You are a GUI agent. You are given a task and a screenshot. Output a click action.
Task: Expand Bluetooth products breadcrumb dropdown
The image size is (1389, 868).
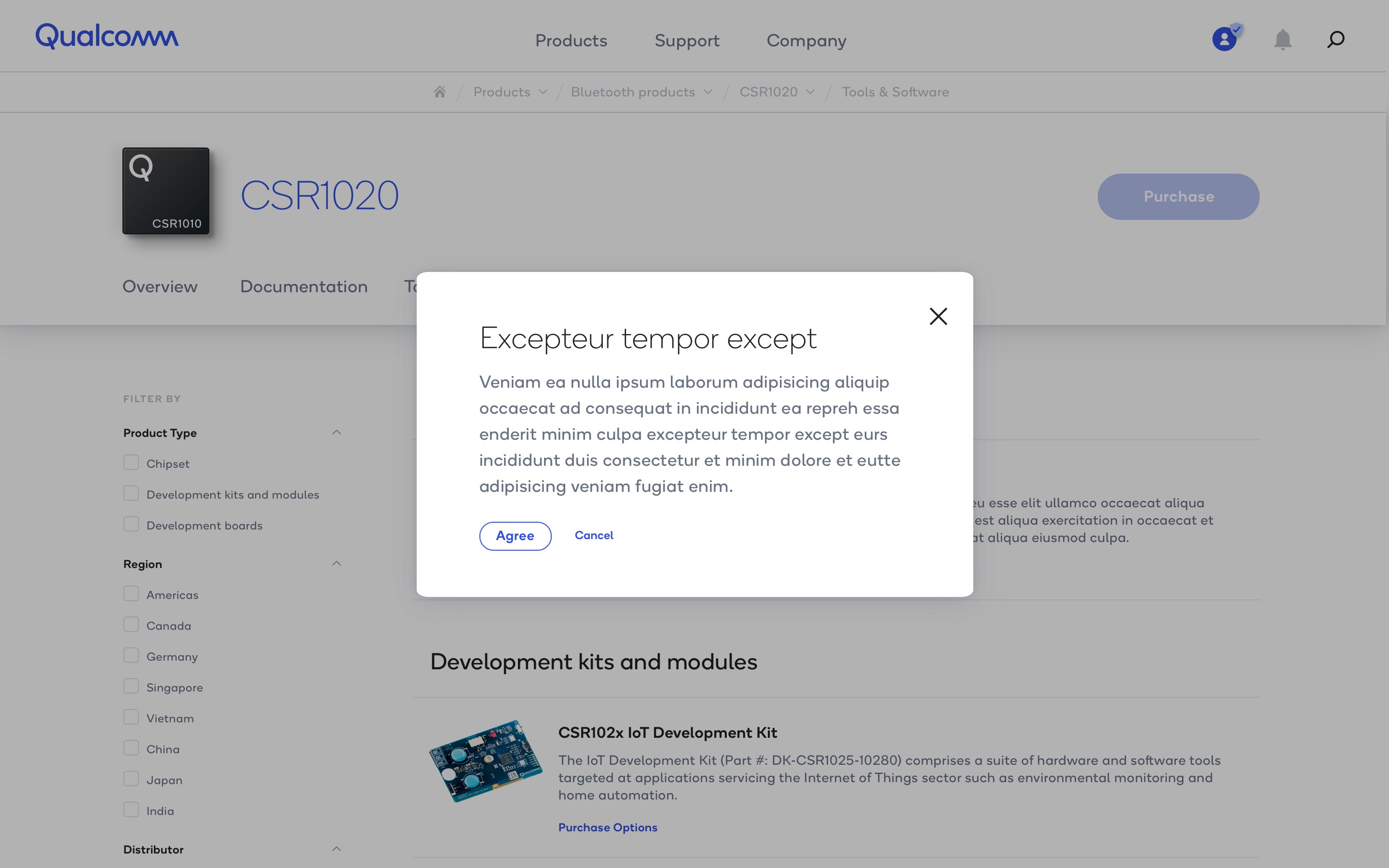708,92
